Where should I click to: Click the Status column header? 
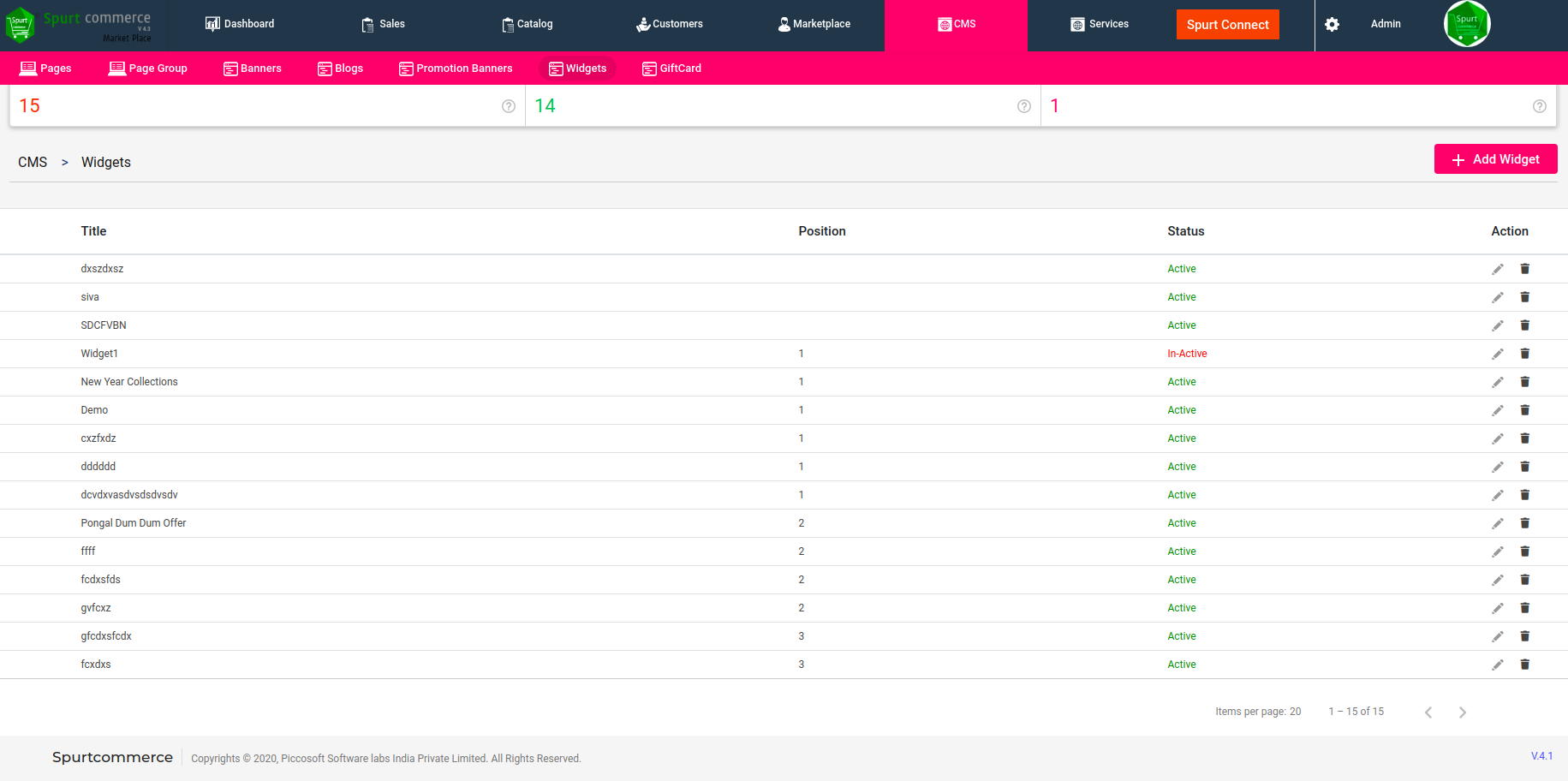point(1186,231)
